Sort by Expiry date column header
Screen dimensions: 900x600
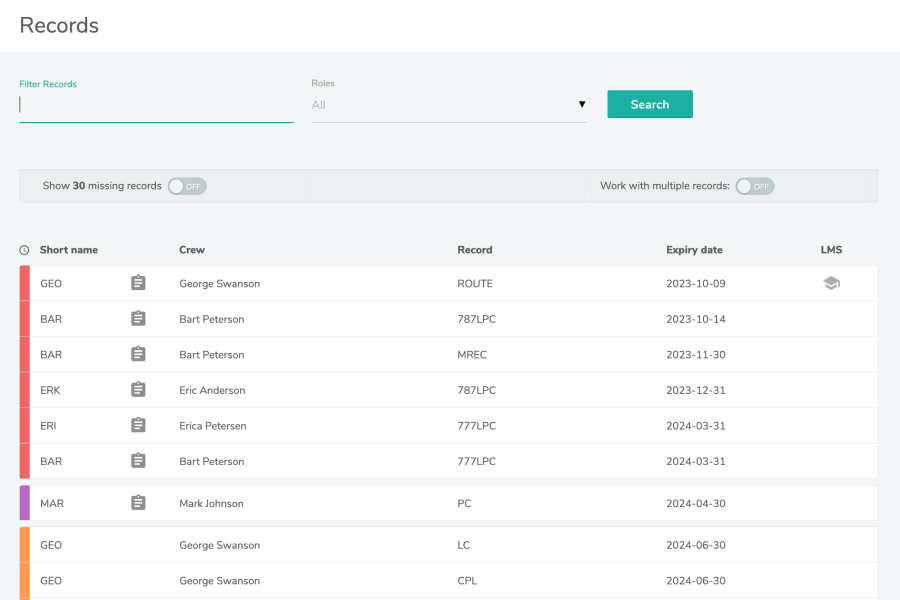click(x=694, y=250)
